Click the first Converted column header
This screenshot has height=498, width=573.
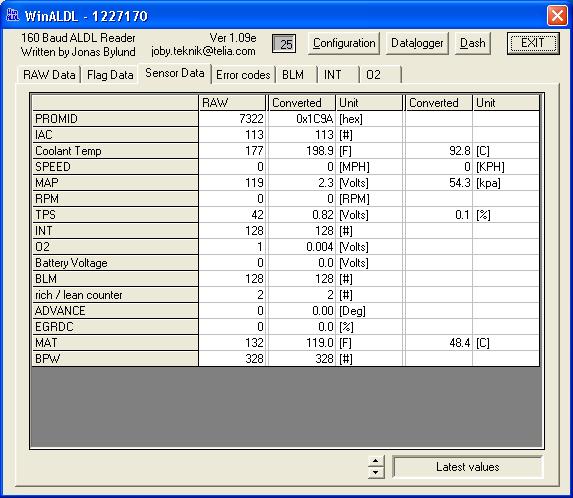pos(302,103)
